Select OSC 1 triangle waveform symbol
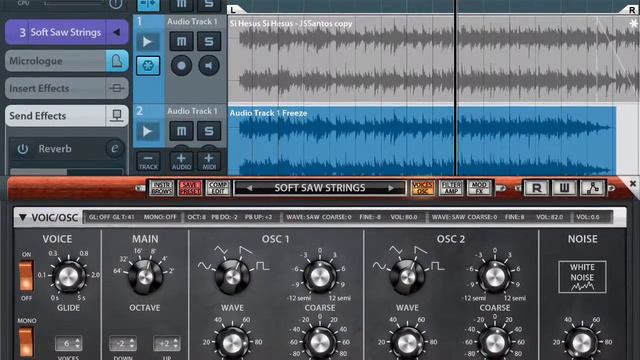Screen dimensions: 640x360 click(221, 250)
